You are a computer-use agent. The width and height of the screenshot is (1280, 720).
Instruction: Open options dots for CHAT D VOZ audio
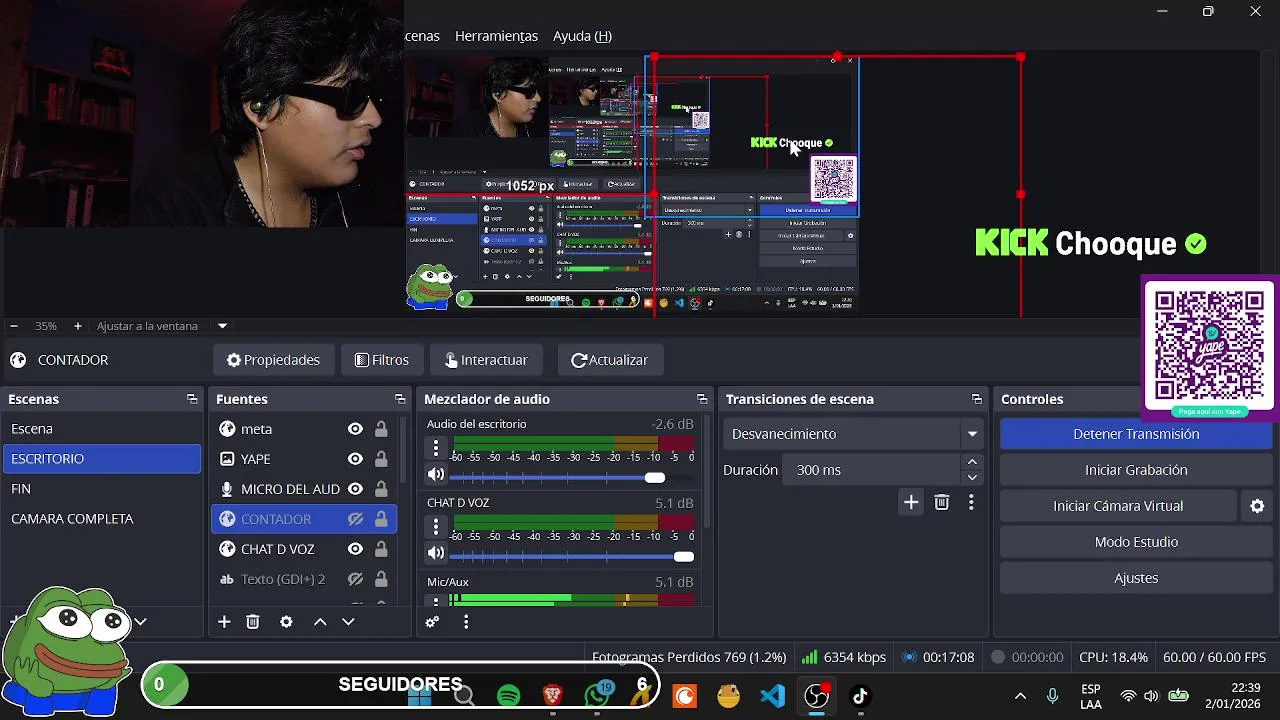436,526
